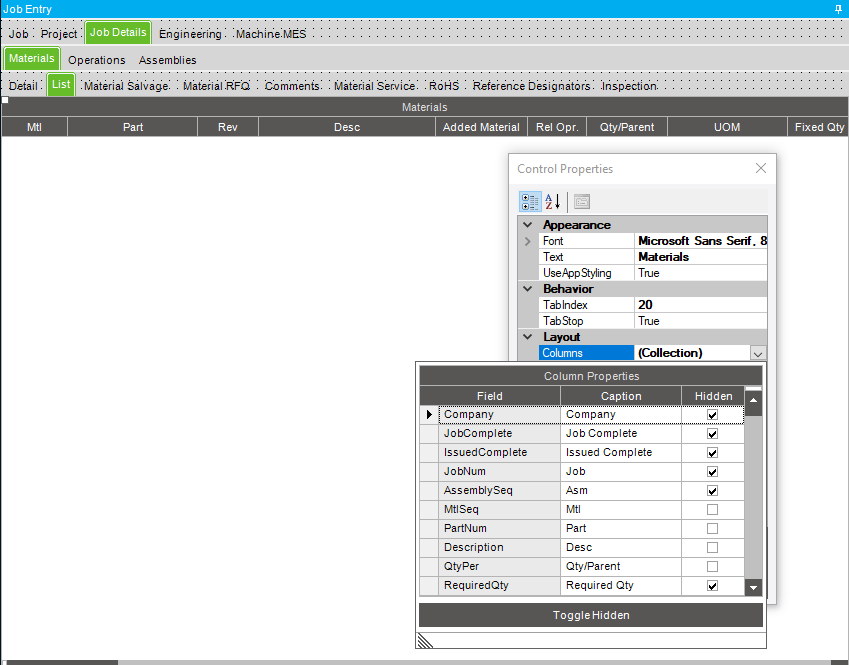The height and width of the screenshot is (665, 849).
Task: Switch to the Assemblies tab
Action: pos(167,60)
